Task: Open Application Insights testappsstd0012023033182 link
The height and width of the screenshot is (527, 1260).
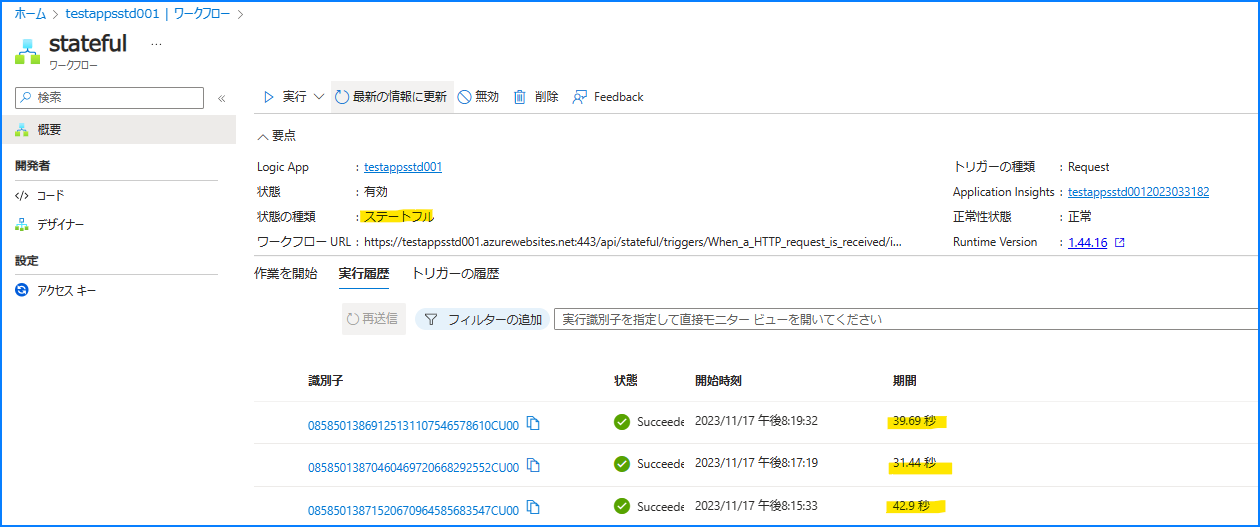Action: [x=1138, y=192]
